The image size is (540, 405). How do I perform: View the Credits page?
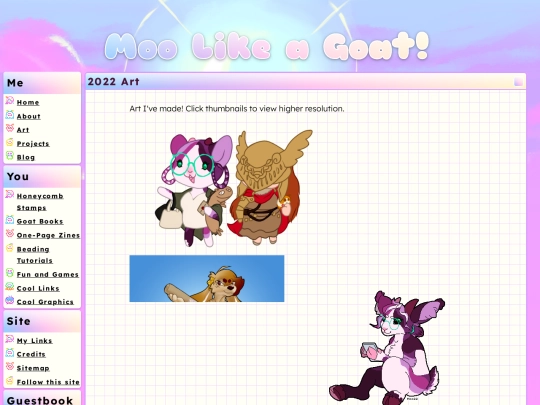point(31,354)
